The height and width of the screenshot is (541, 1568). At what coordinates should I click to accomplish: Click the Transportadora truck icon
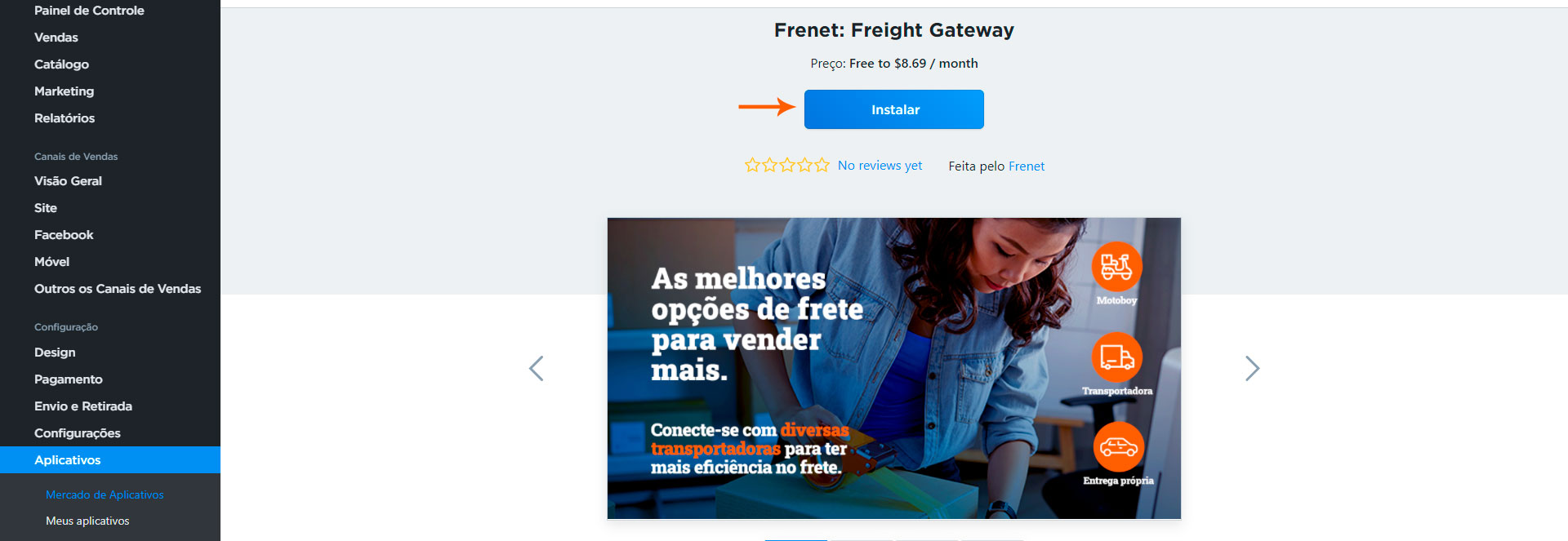coord(1116,357)
